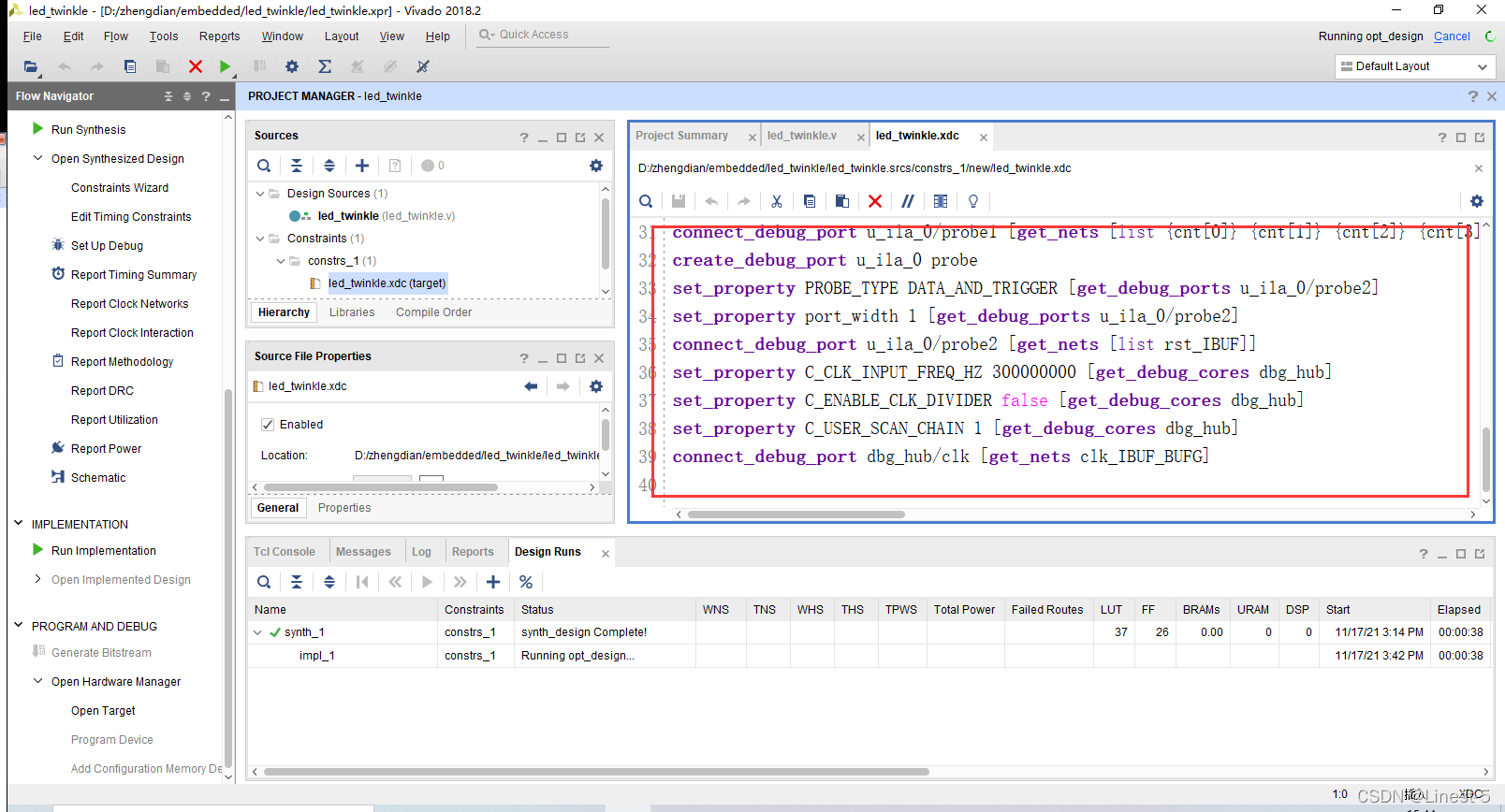Collapse Open Synthesized Design section
Screen dimensions: 1505x812
point(38,158)
